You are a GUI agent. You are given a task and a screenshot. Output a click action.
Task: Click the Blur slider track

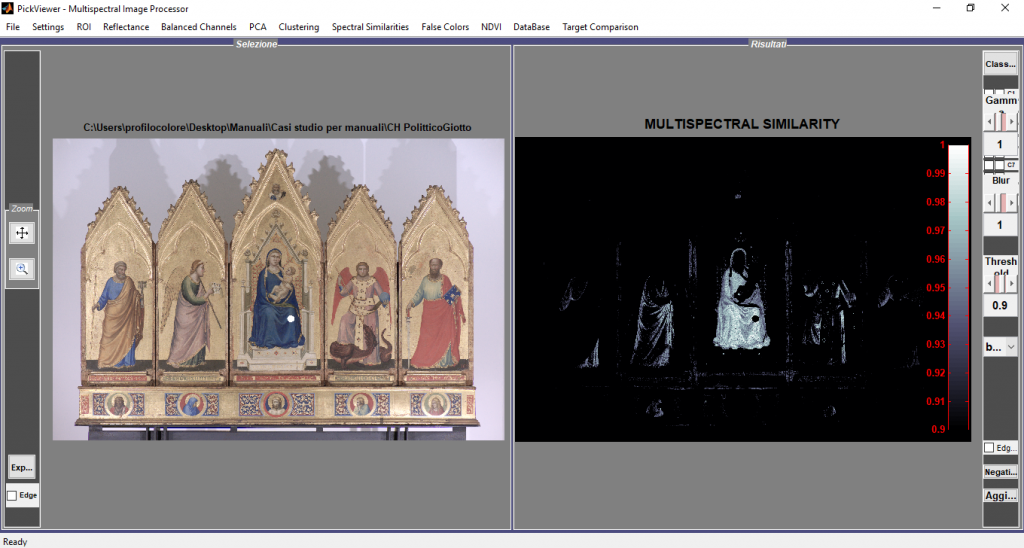click(x=1000, y=202)
